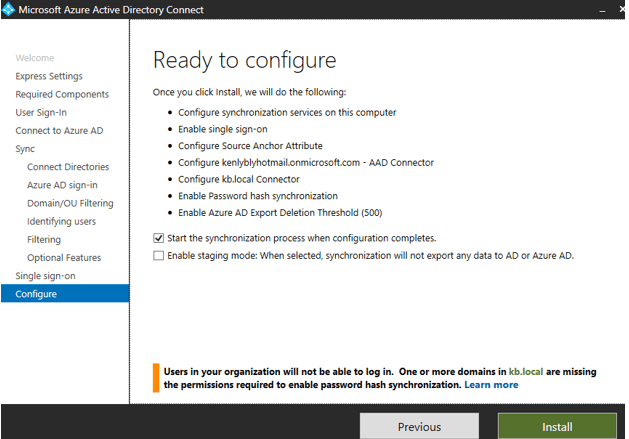Check the start synchronization process checkbox
629x439 pixels.
[159, 238]
